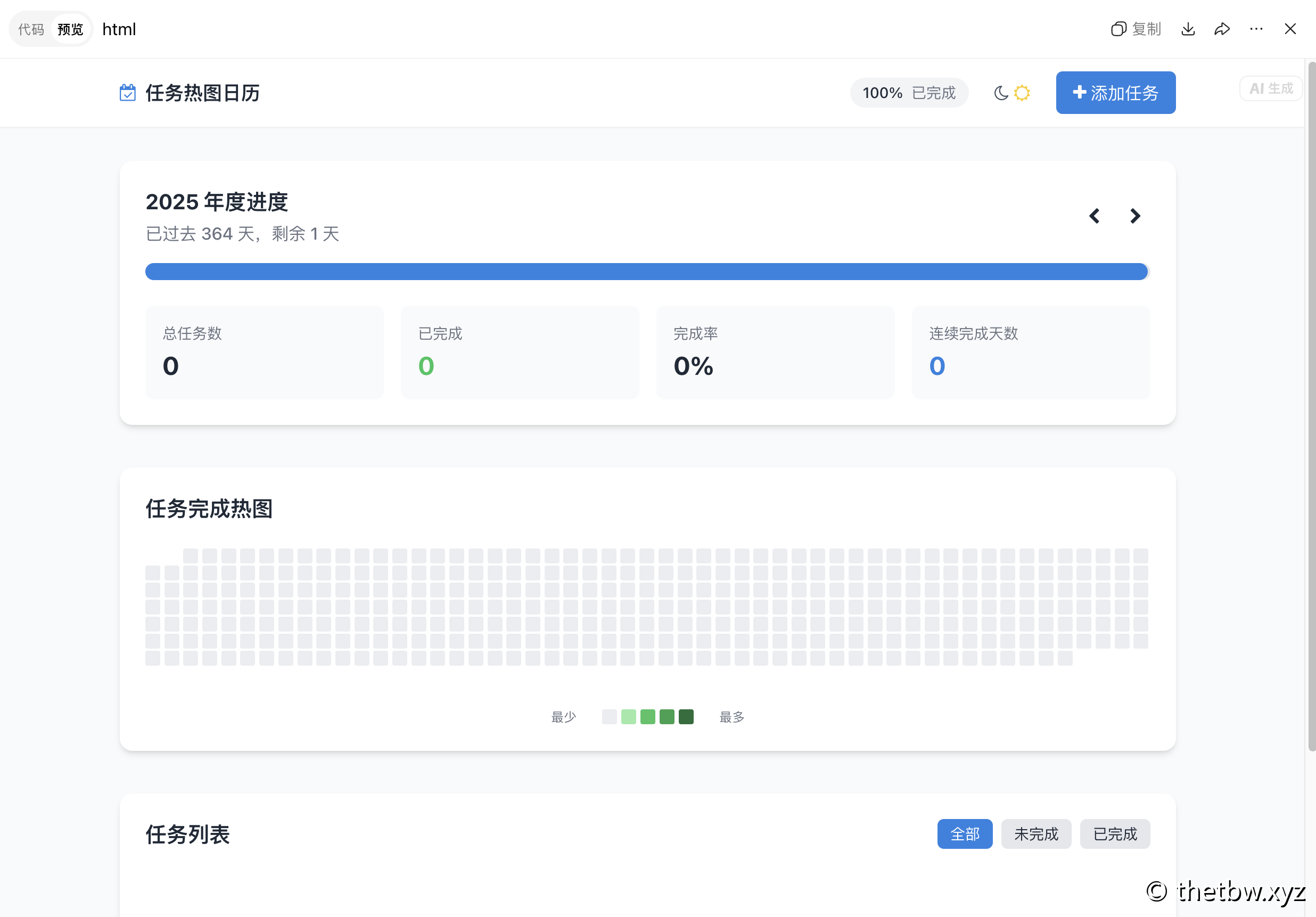This screenshot has height=917, width=1316.
Task: Go to previous year with the left chevron
Action: (x=1094, y=216)
